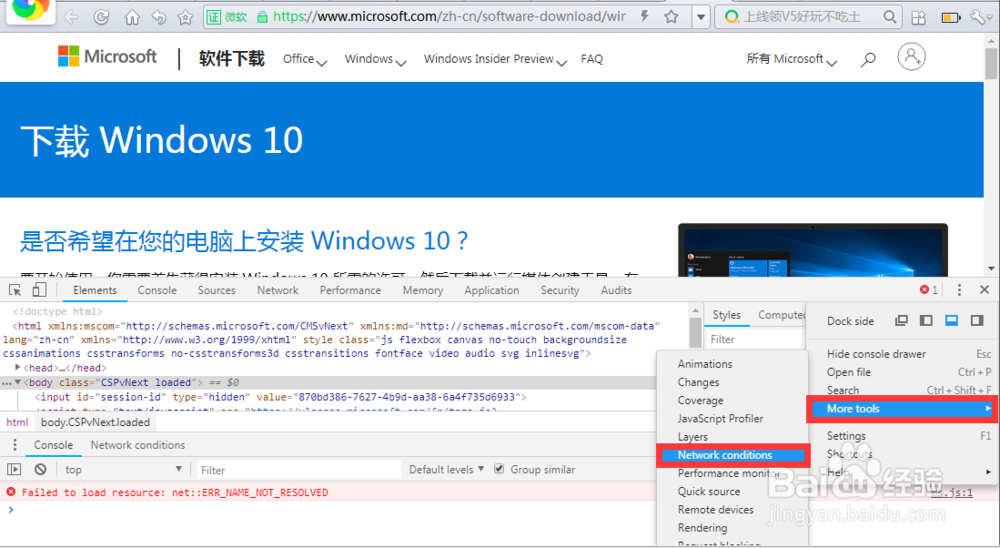This screenshot has height=548, width=1000.
Task: Choose Coverage in More tools submenu
Action: click(x=732, y=401)
